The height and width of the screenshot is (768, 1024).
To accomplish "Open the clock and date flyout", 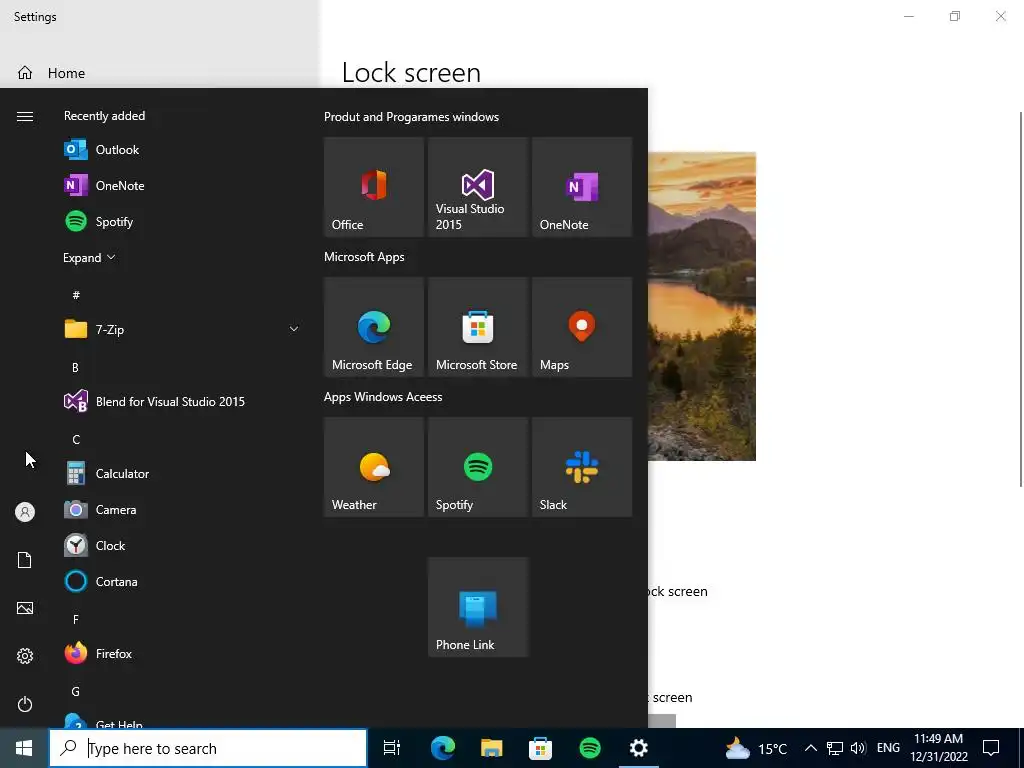I will [938, 748].
